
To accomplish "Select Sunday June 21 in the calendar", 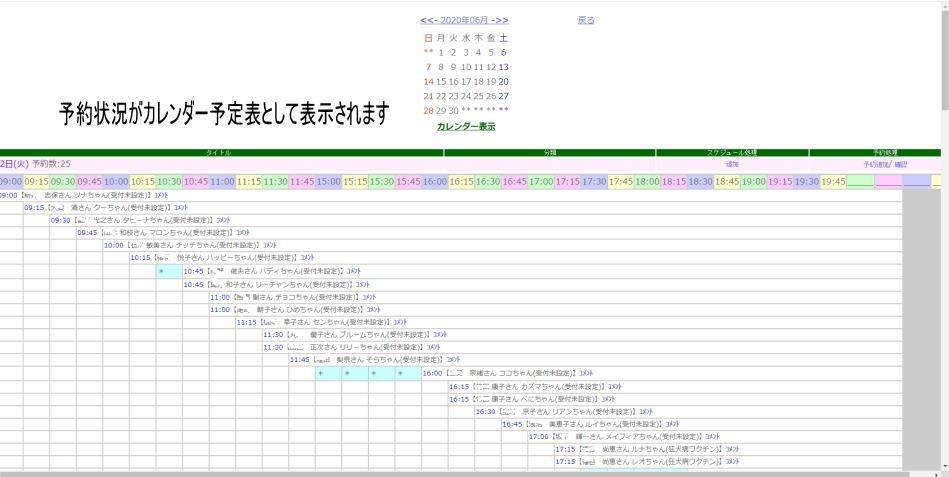I will (x=428, y=96).
